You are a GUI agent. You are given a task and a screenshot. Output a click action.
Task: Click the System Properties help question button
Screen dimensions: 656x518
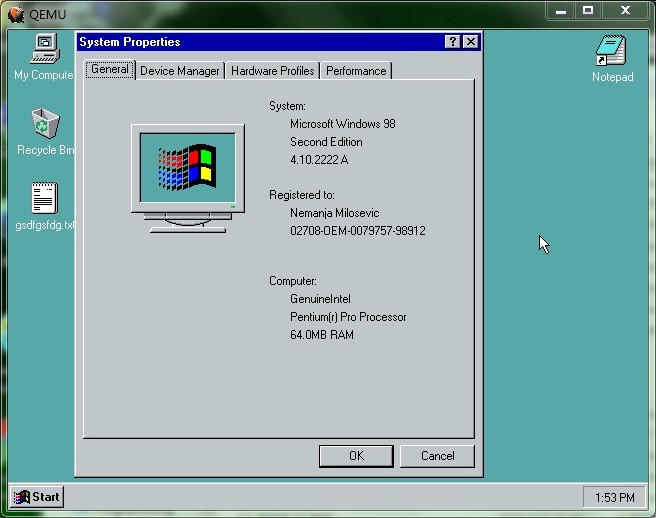[452, 42]
